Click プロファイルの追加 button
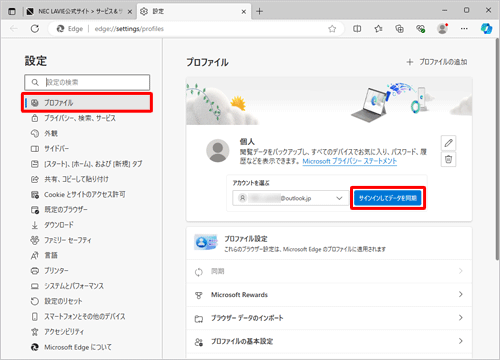Viewport: 500px width, 360px height. (x=437, y=62)
